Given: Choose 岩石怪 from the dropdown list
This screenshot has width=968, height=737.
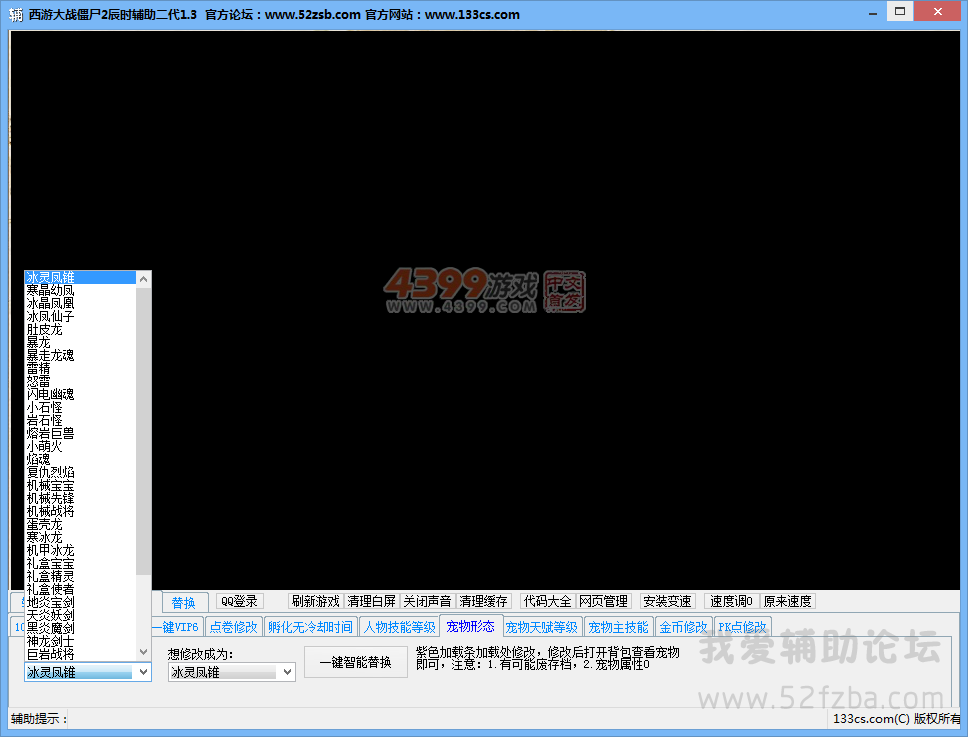Looking at the screenshot, I should coord(80,420).
